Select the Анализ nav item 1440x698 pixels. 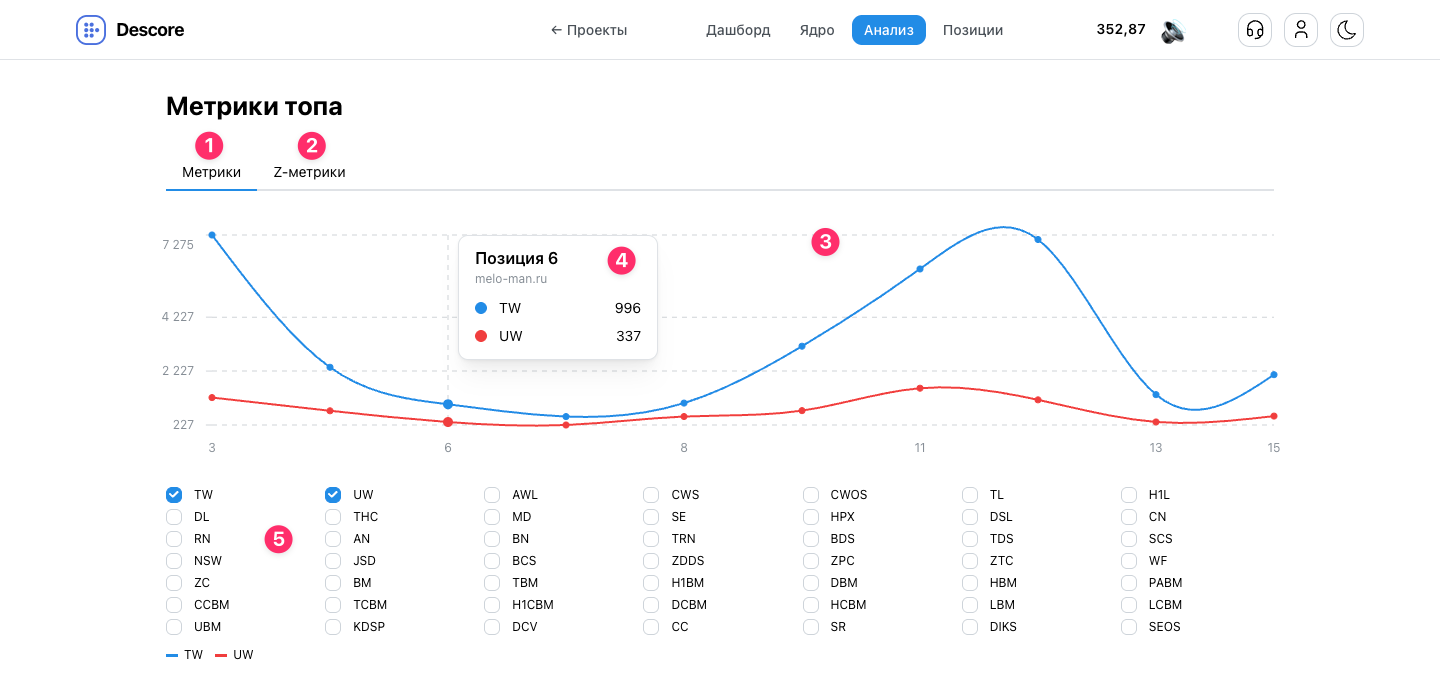click(x=889, y=30)
